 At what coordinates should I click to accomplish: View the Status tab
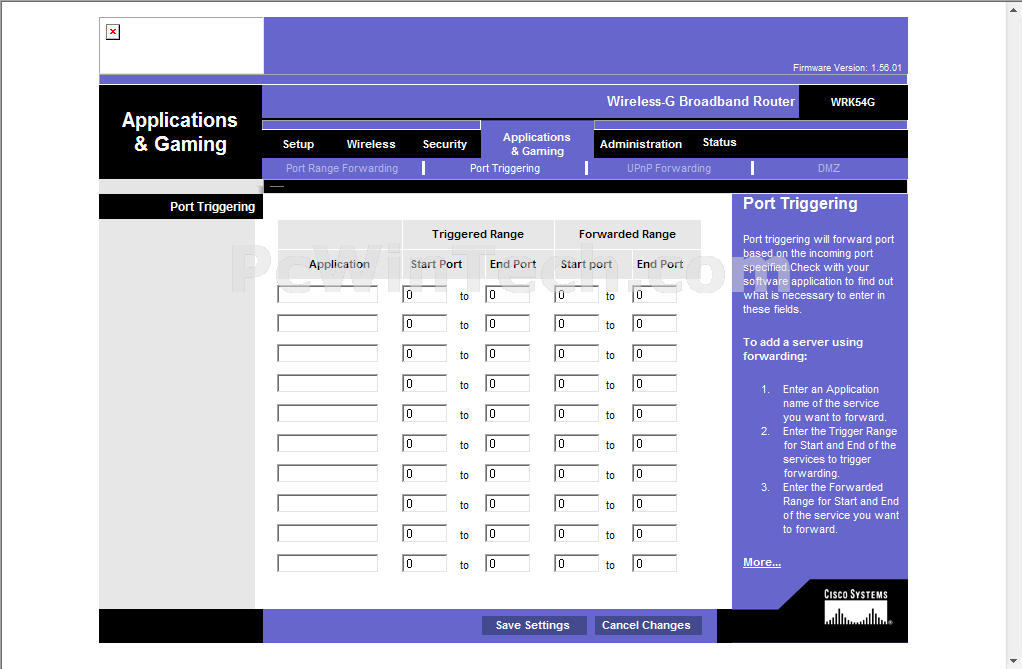720,142
